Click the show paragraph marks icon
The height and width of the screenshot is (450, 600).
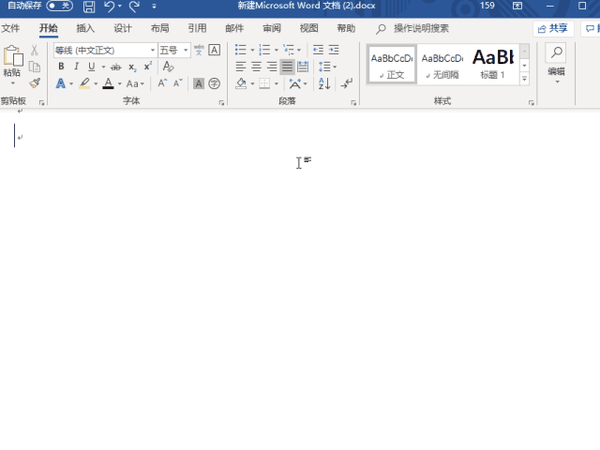(x=347, y=83)
